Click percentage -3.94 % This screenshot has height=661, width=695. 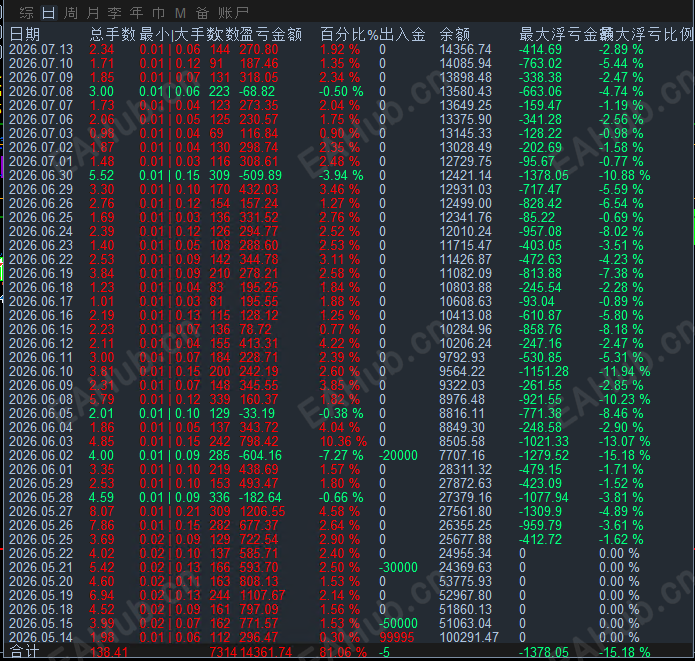[341, 175]
